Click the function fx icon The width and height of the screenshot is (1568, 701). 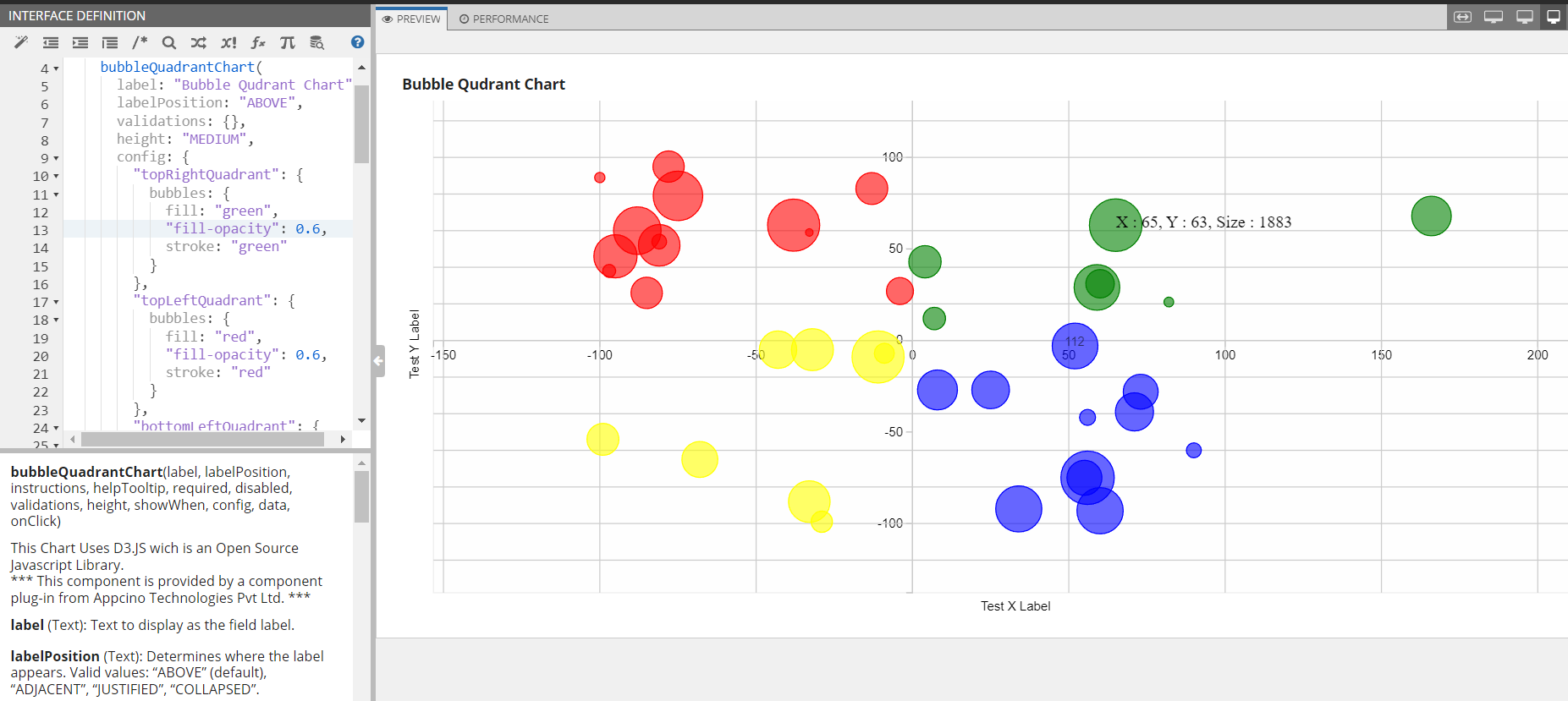[x=258, y=42]
